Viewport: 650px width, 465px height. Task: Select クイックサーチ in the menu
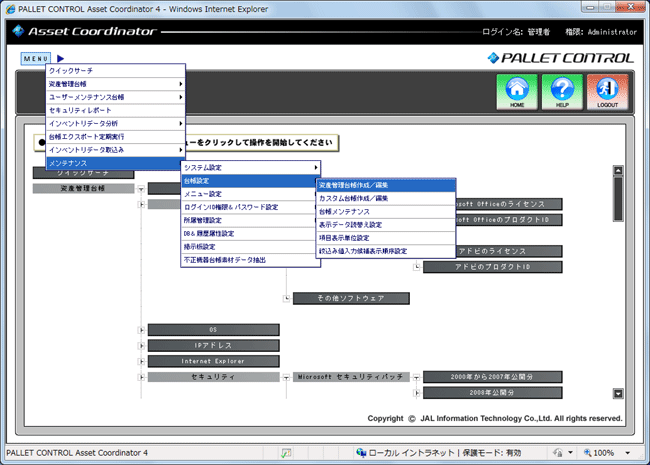pyautogui.click(x=115, y=70)
